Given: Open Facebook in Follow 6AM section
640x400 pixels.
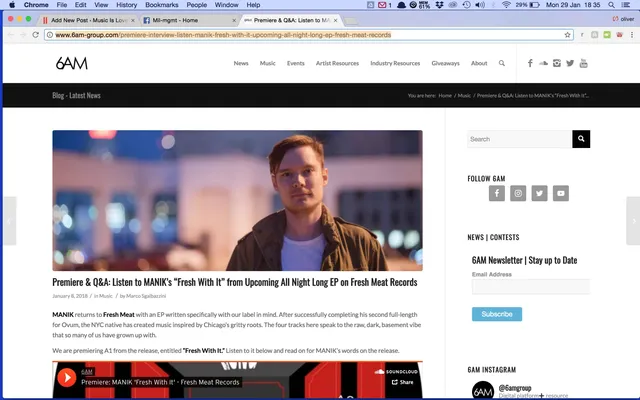Looking at the screenshot, I should tap(497, 193).
